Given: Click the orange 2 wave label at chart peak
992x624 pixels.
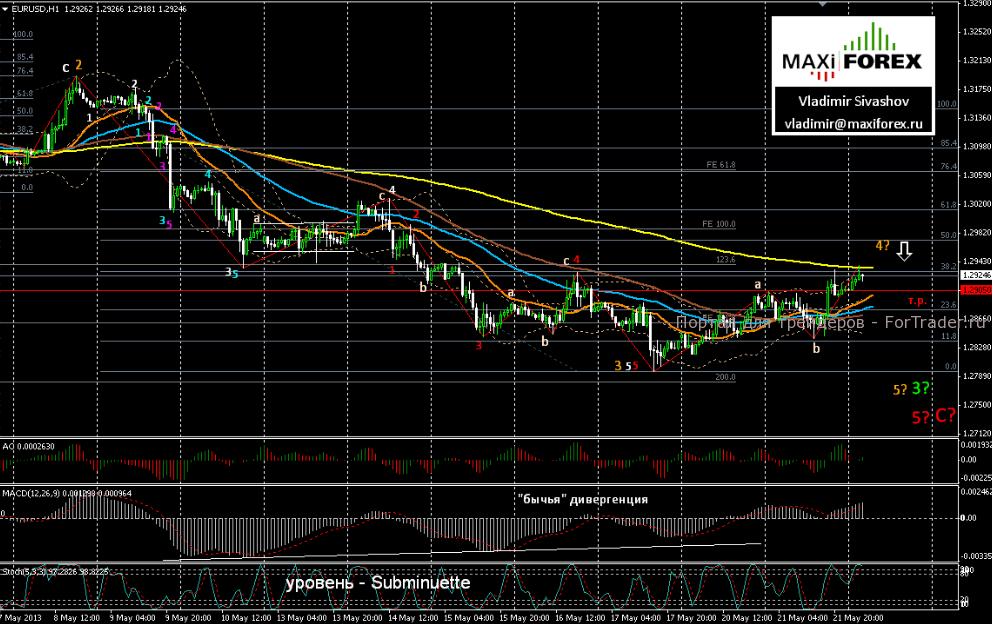Looking at the screenshot, I should (x=78, y=65).
